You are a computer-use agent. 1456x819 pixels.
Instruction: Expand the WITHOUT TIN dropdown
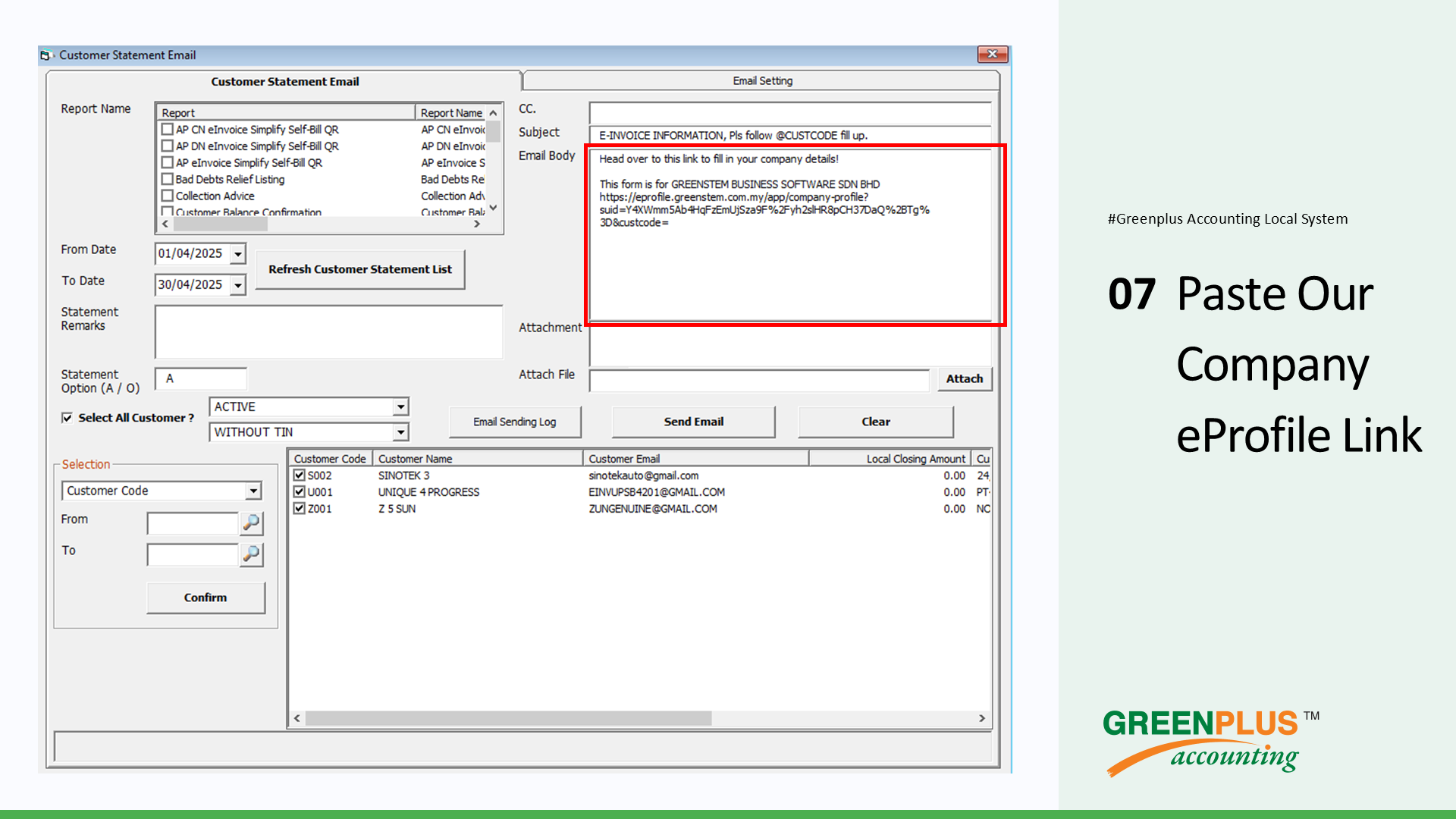coord(400,432)
